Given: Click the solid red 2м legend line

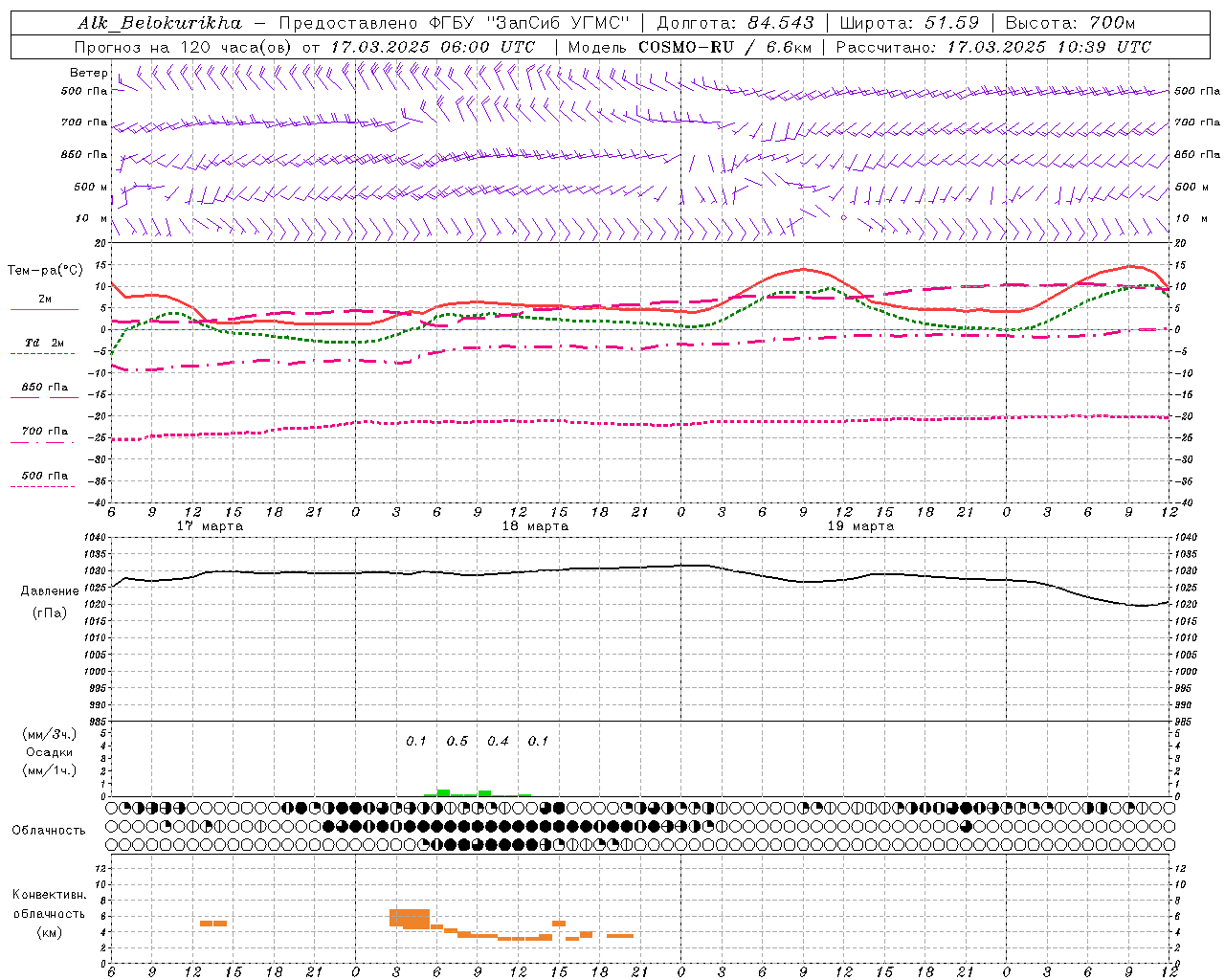Looking at the screenshot, I should point(44,309).
